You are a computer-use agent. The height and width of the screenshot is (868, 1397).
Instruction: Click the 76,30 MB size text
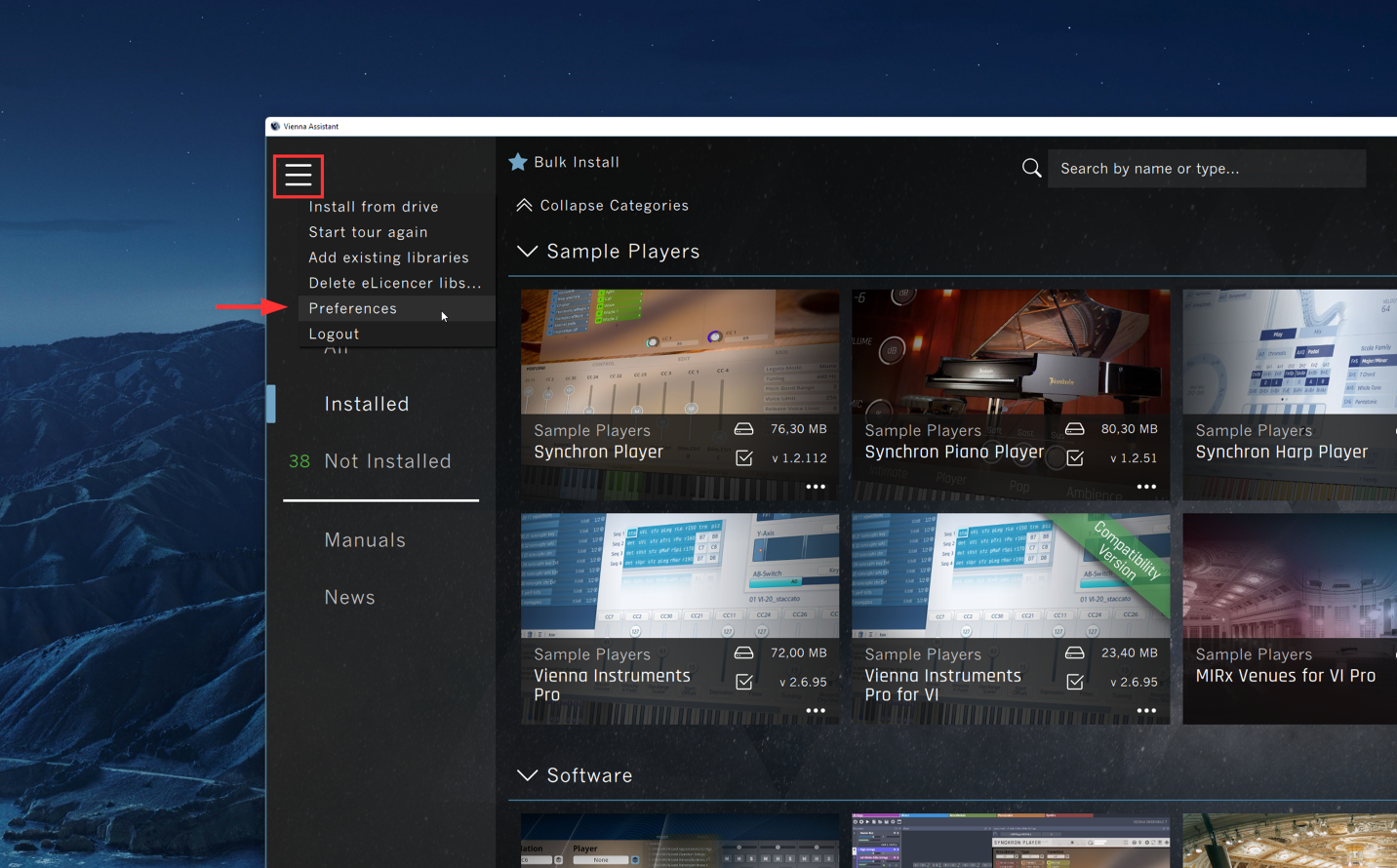[798, 429]
